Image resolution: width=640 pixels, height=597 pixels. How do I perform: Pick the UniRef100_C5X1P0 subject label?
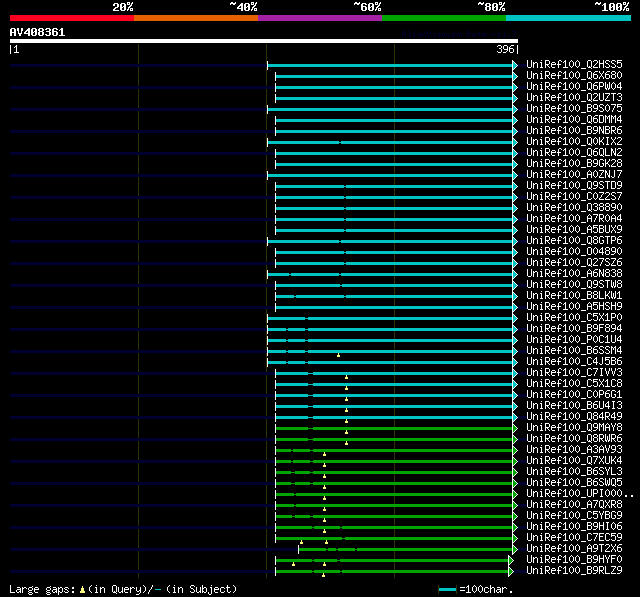574,318
